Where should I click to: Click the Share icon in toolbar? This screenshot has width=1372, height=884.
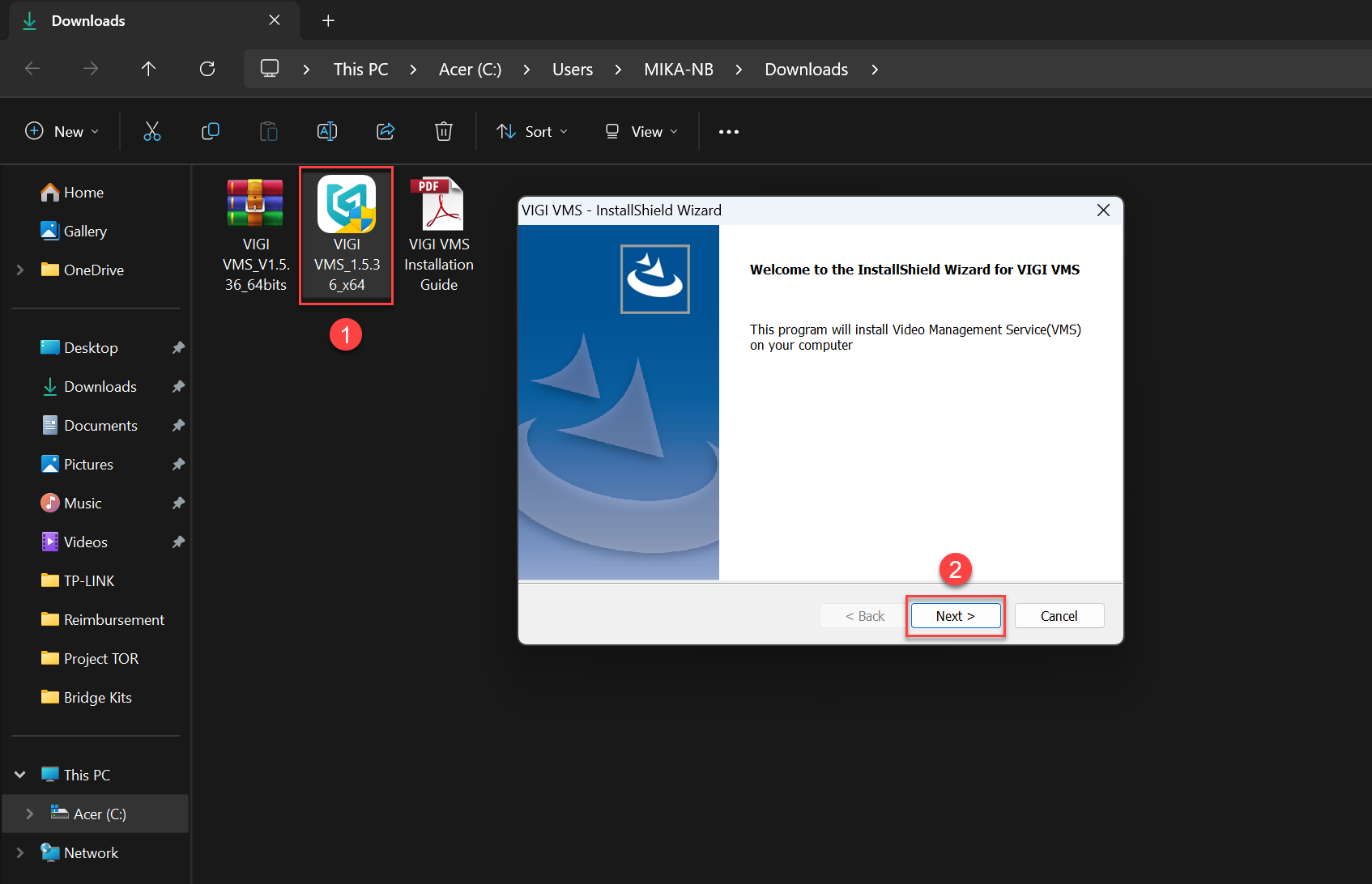386,131
